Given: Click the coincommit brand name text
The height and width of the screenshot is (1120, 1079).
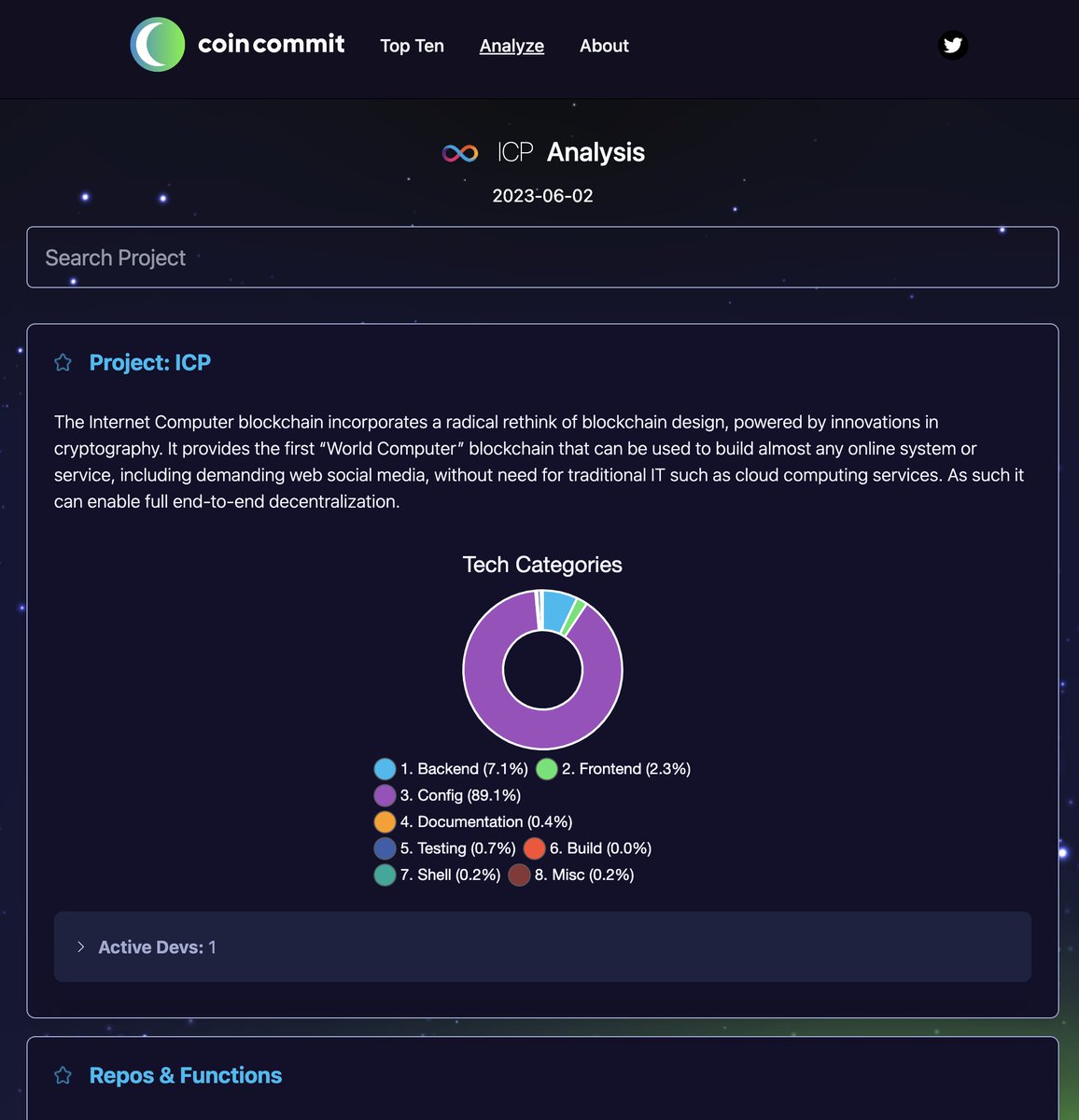Looking at the screenshot, I should point(272,44).
